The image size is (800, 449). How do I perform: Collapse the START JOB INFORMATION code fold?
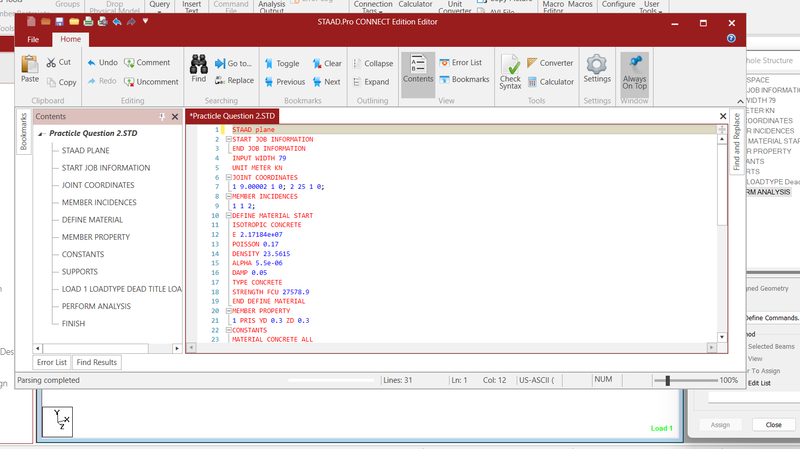(229, 139)
